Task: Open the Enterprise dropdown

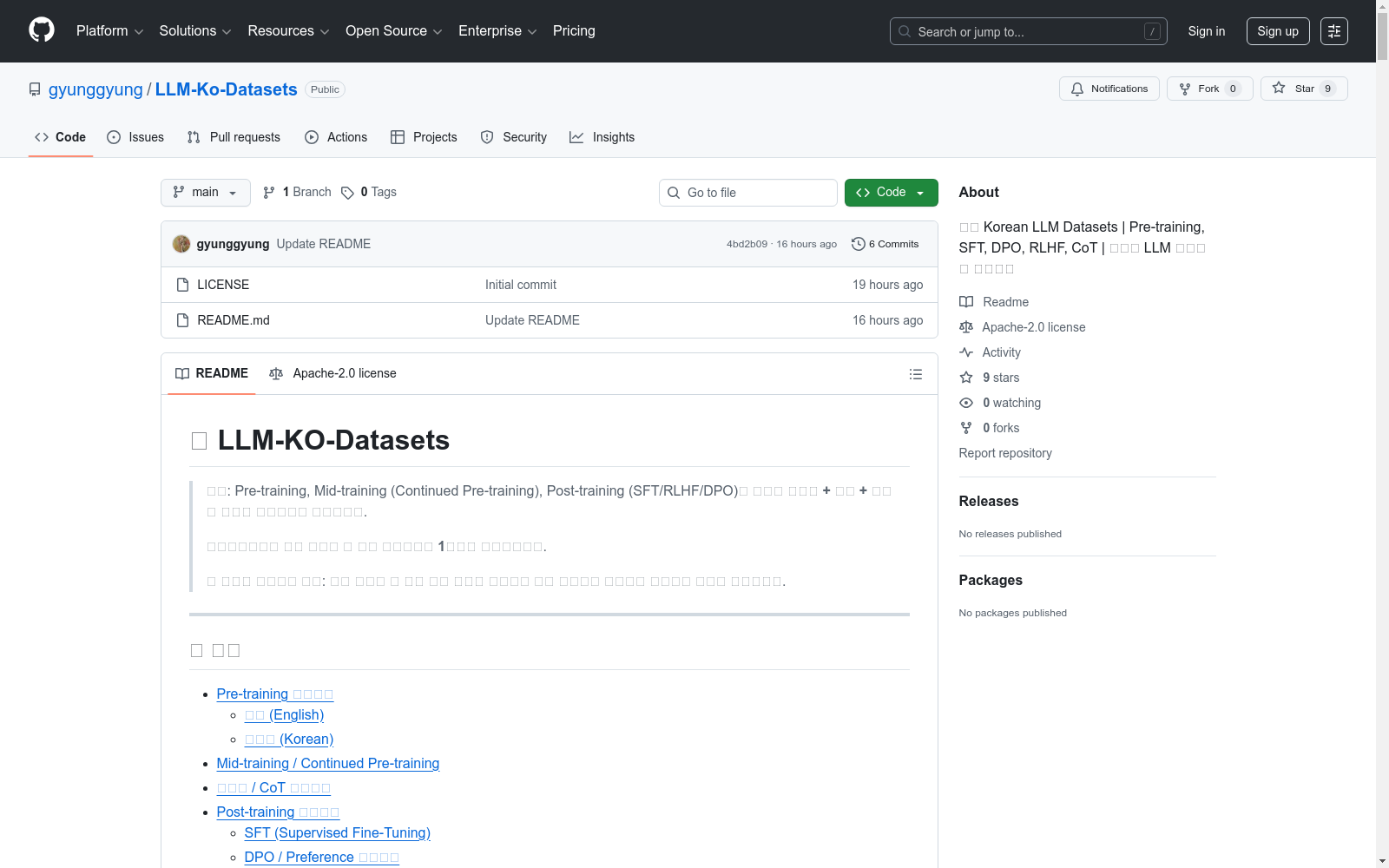Action: click(497, 31)
